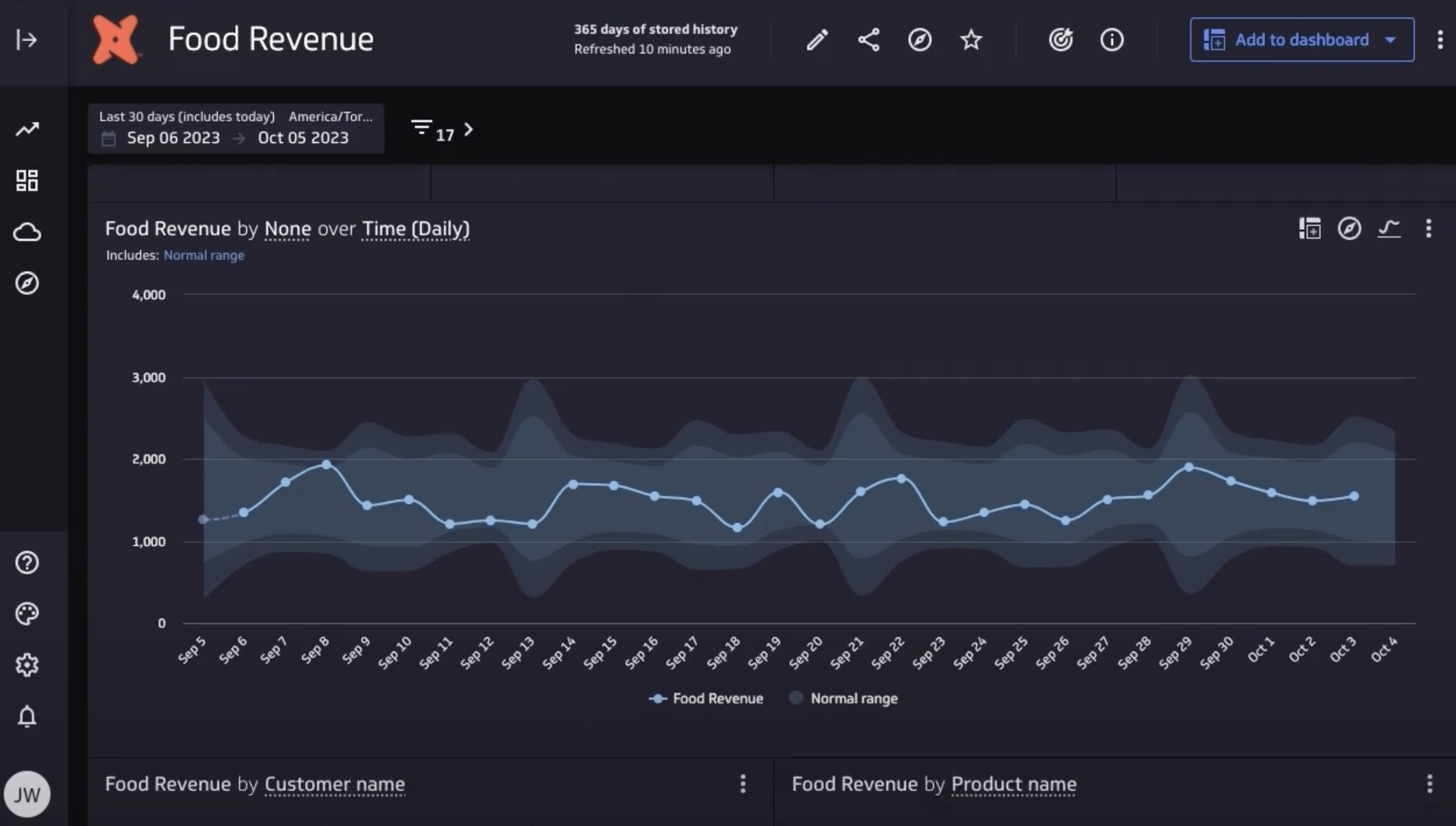Click the Oct 3 data point
Image resolution: width=1456 pixels, height=826 pixels.
click(1354, 496)
